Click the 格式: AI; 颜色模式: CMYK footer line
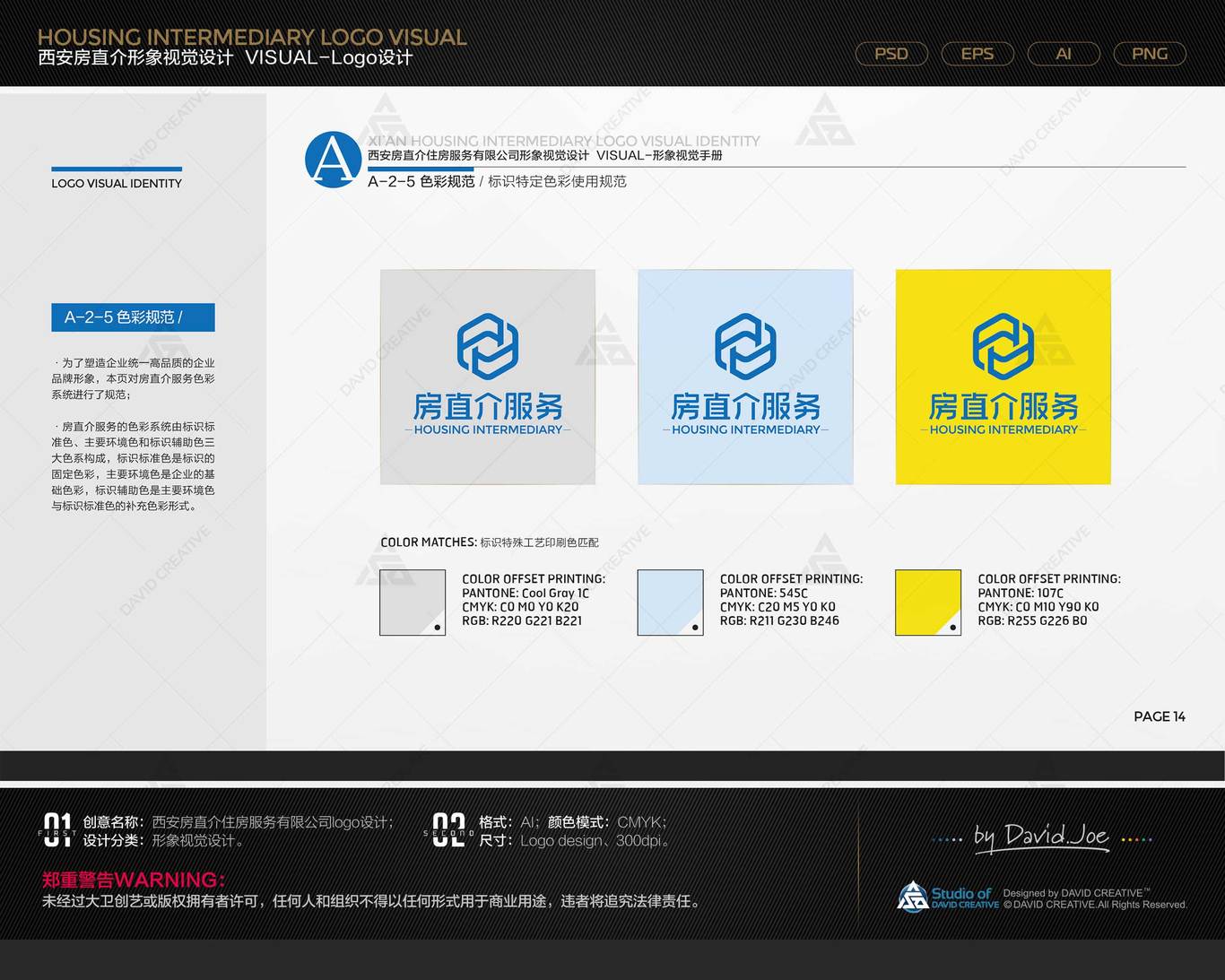Image resolution: width=1225 pixels, height=980 pixels. point(573,822)
